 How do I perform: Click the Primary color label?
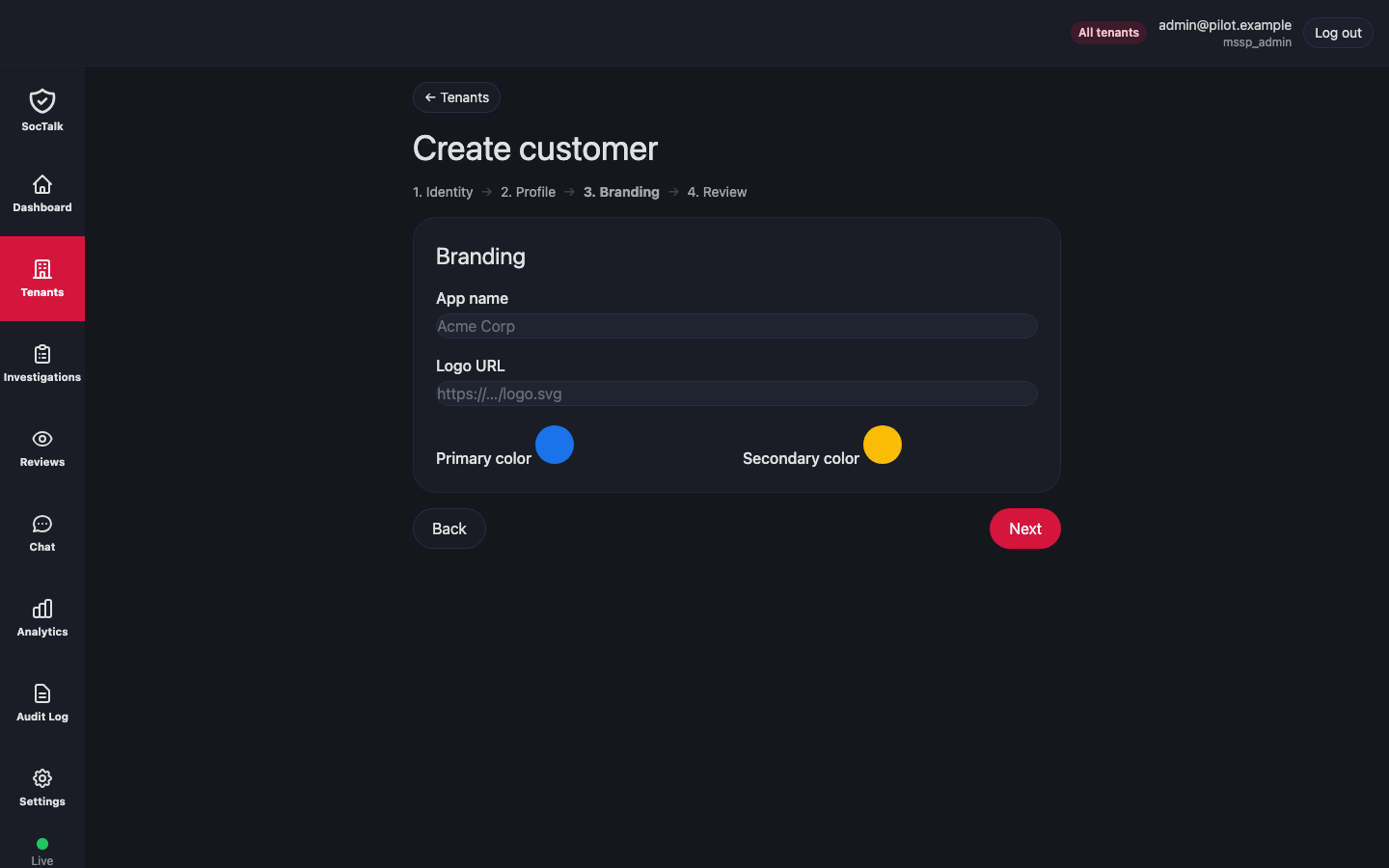(483, 458)
